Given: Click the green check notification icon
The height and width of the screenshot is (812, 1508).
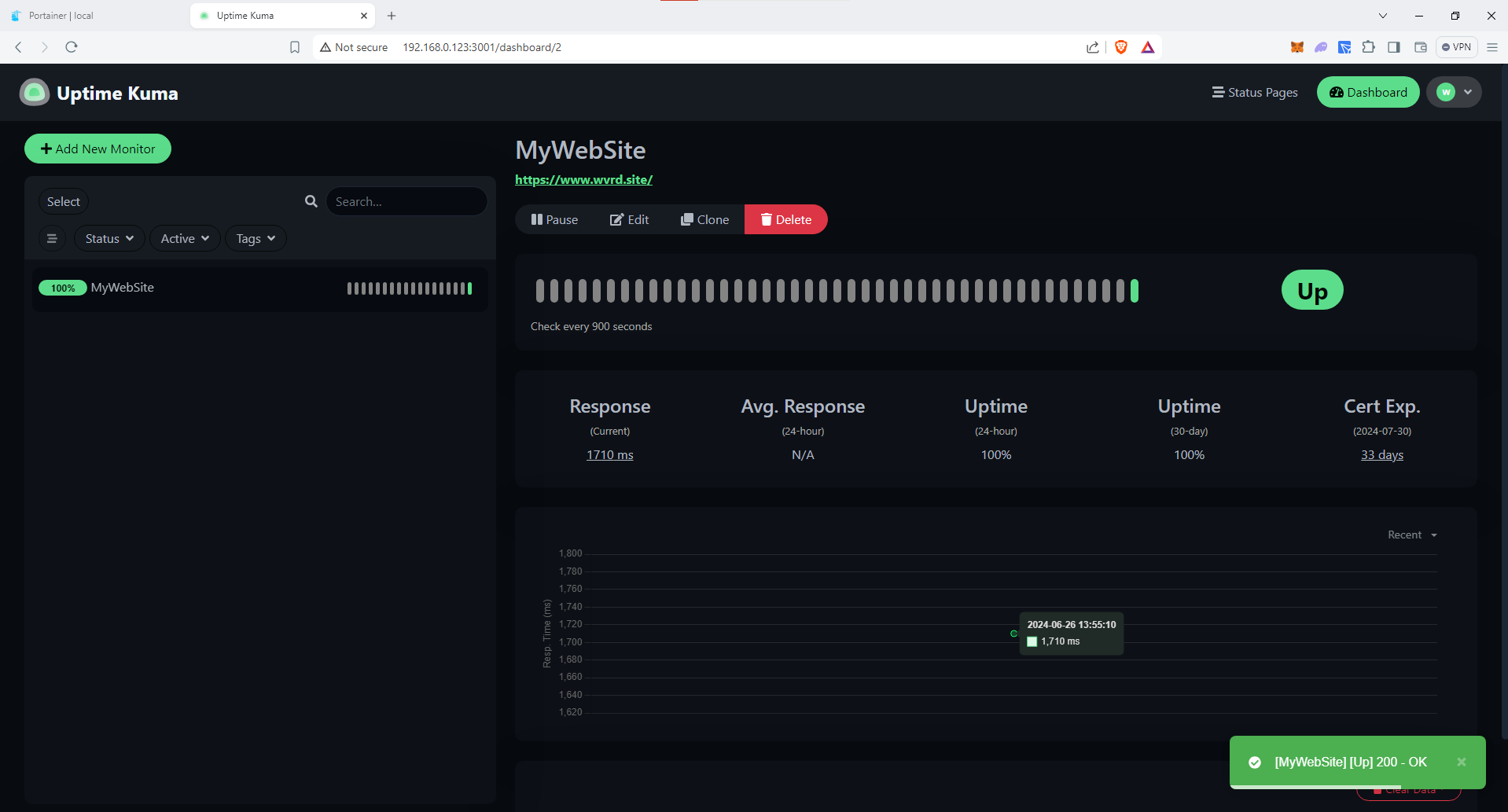Looking at the screenshot, I should click(x=1255, y=762).
